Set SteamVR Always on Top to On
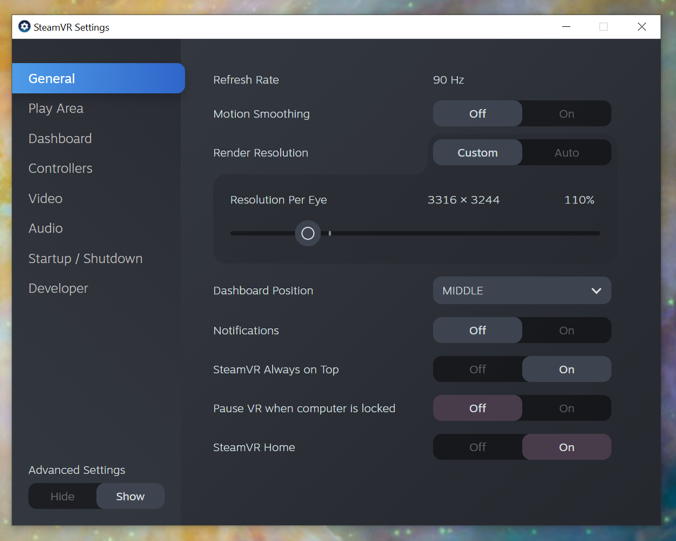Screen dimensions: 676x541 566,369
